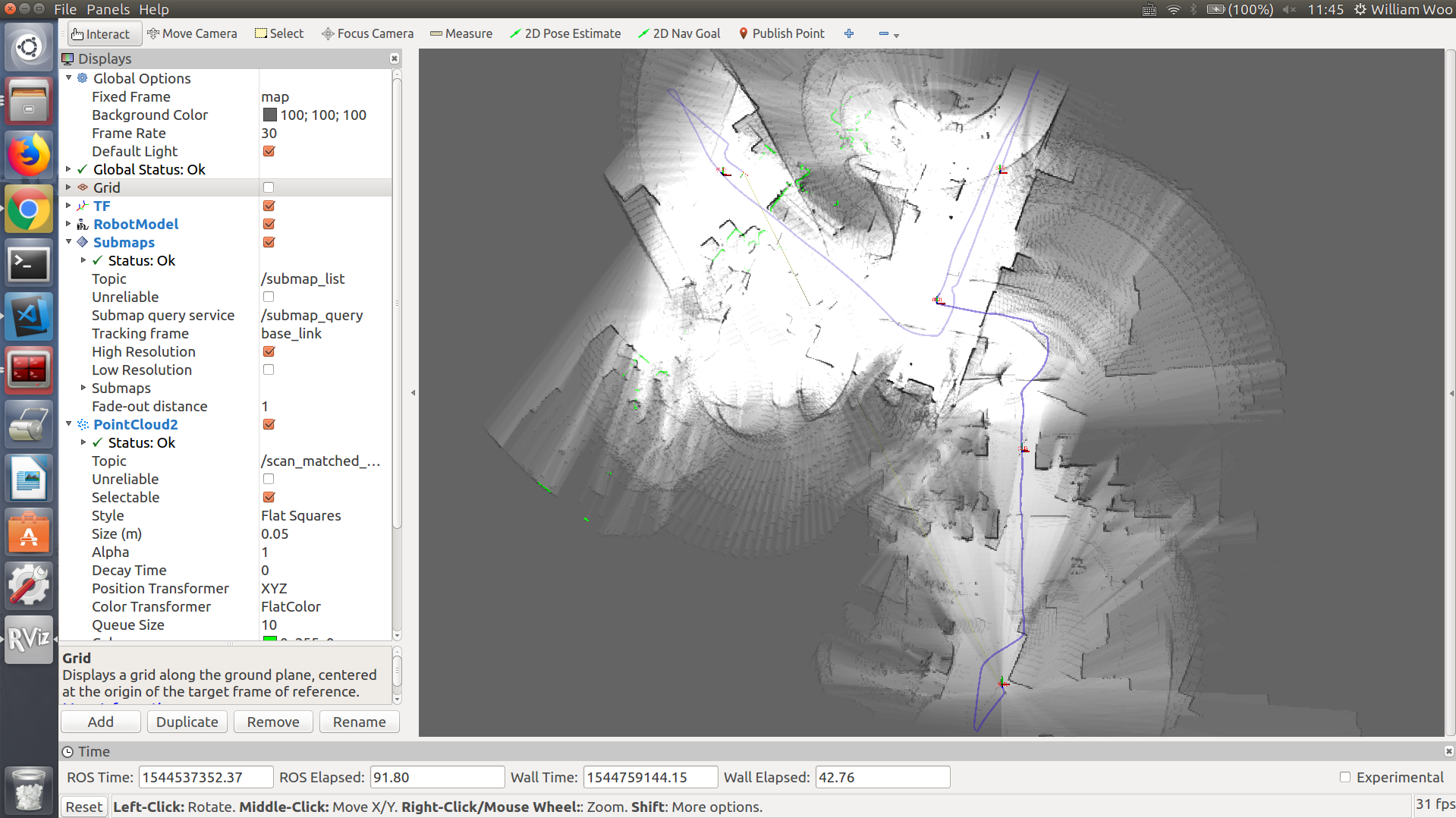Viewport: 1456px width, 818px height.
Task: Choose the 2D Nav Goal tool
Action: (679, 33)
